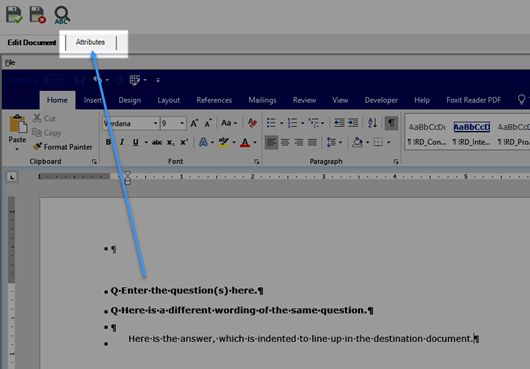Screen dimensions: 530x369
Task: Click the Tell Me lightbulb icon
Action: (521, 99)
